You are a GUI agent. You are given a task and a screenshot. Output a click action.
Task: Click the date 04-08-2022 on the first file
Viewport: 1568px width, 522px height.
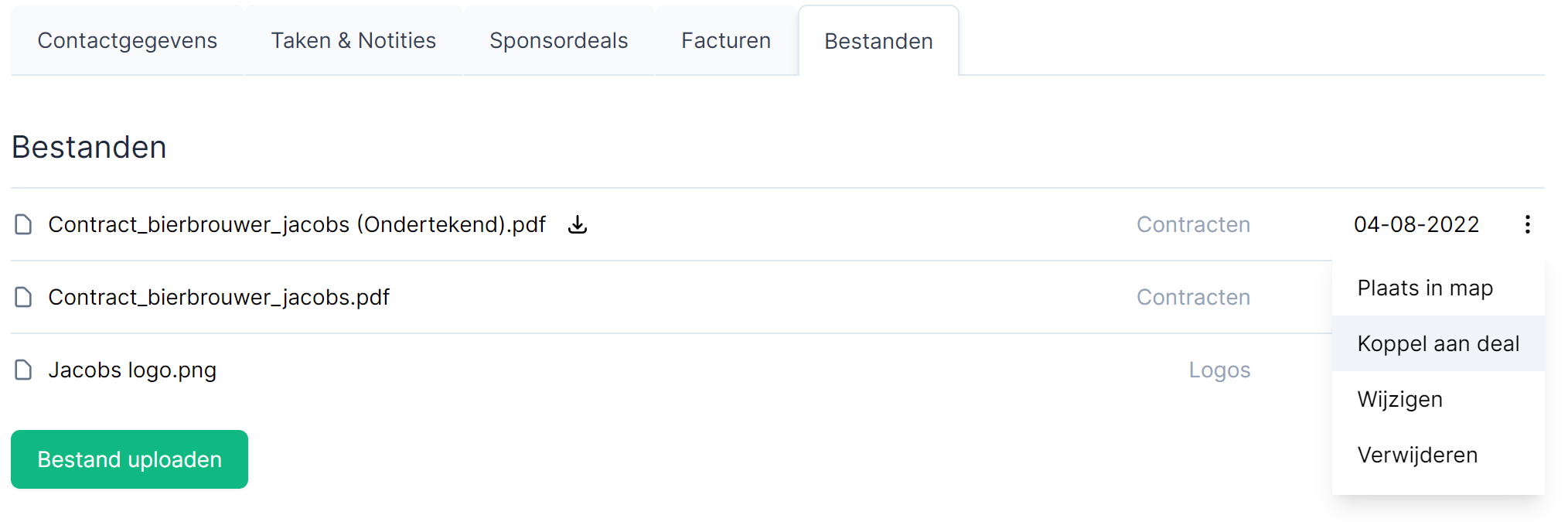[x=1416, y=224]
